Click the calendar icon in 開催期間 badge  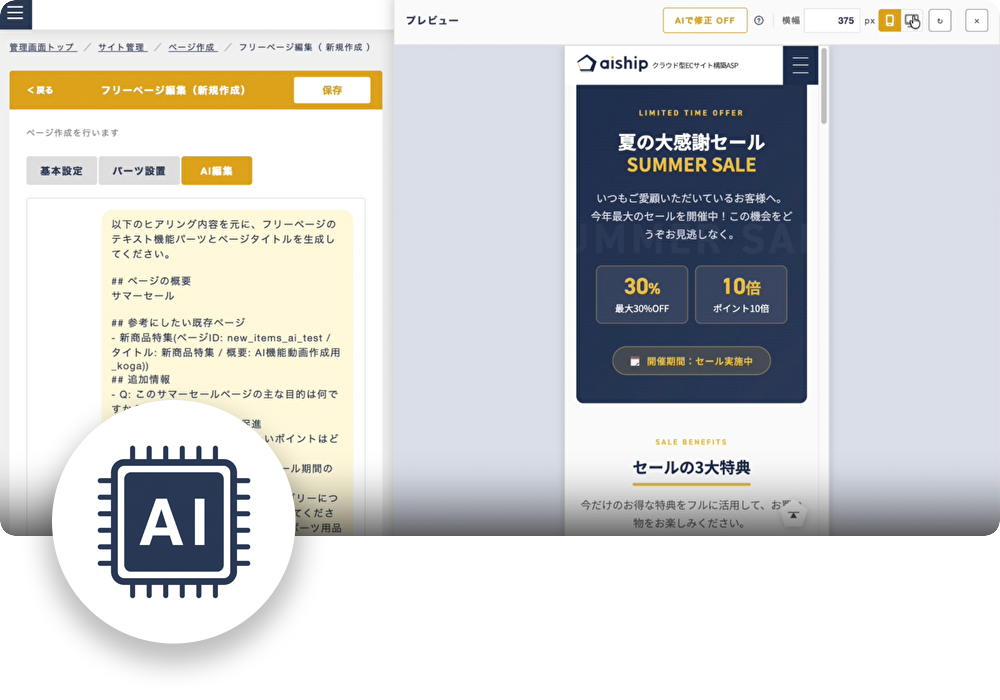(x=635, y=361)
